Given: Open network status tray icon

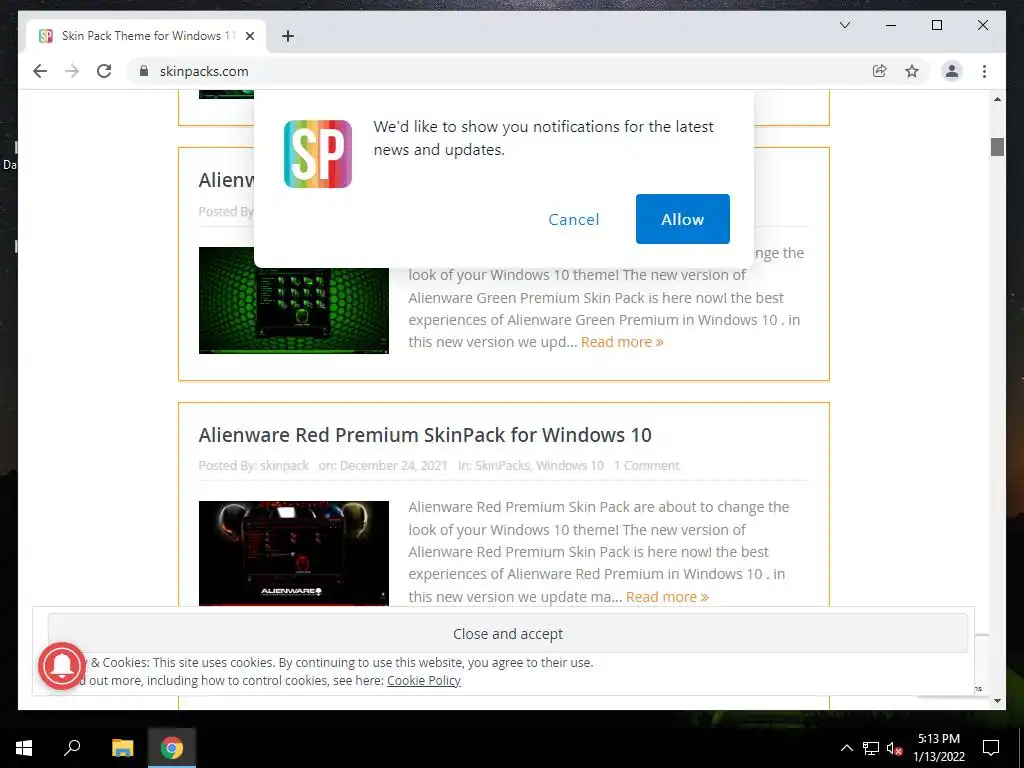Looking at the screenshot, I should [x=871, y=748].
